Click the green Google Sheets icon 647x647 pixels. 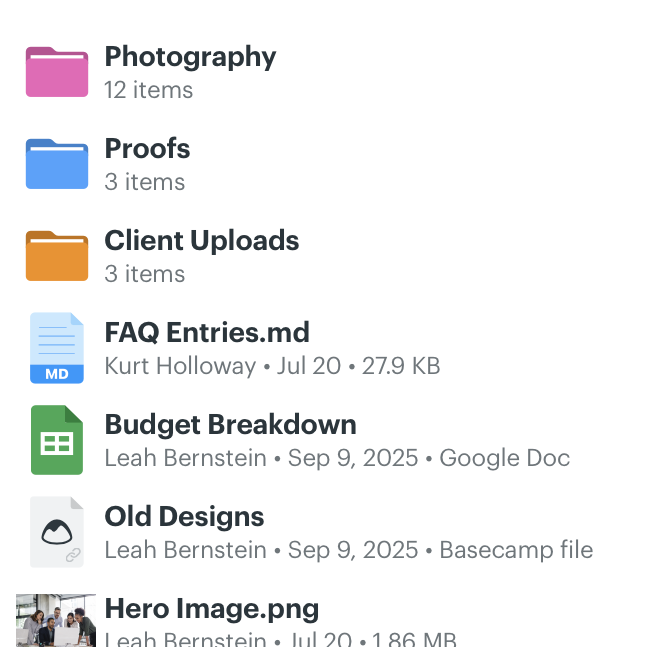(x=57, y=440)
